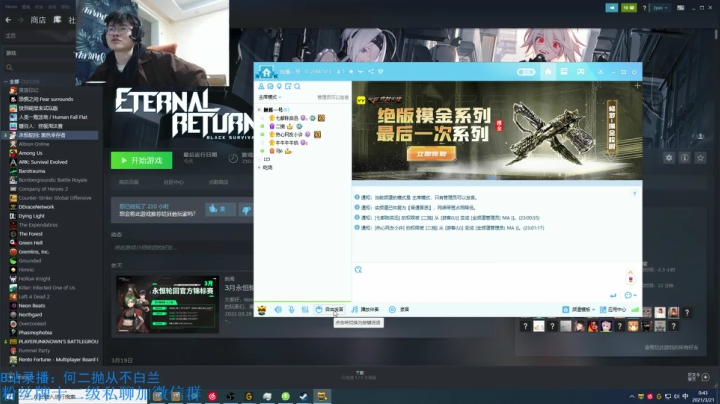
Task: Click the share icon in YY title bar
Action: point(371,72)
